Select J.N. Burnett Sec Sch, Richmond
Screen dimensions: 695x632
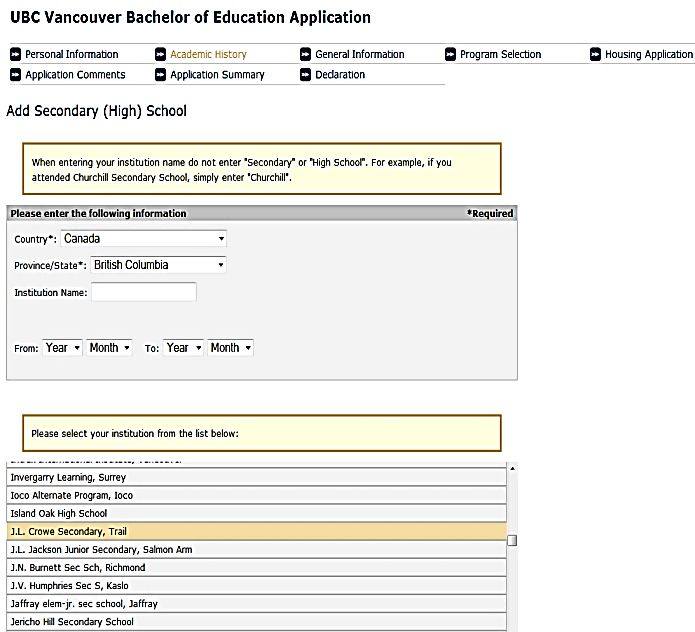click(x=257, y=568)
